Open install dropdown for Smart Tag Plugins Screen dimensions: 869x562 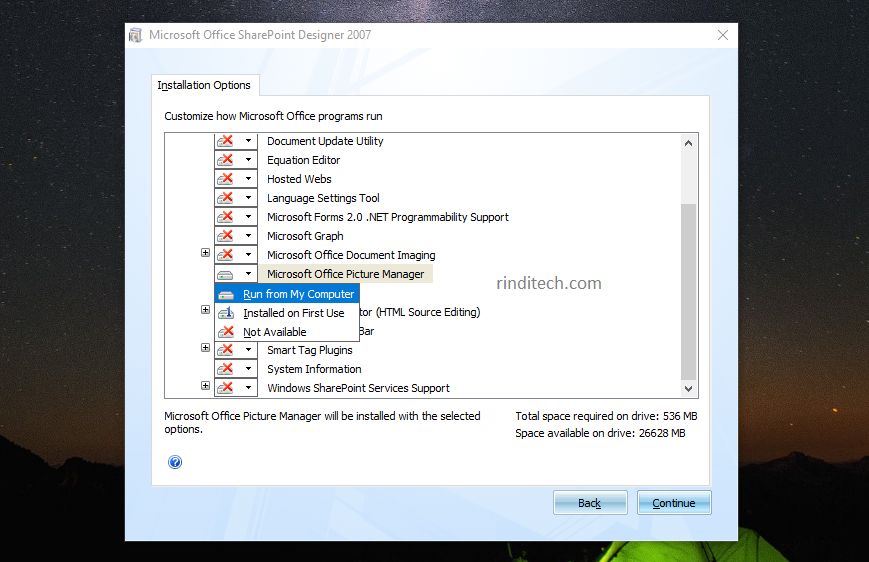248,350
